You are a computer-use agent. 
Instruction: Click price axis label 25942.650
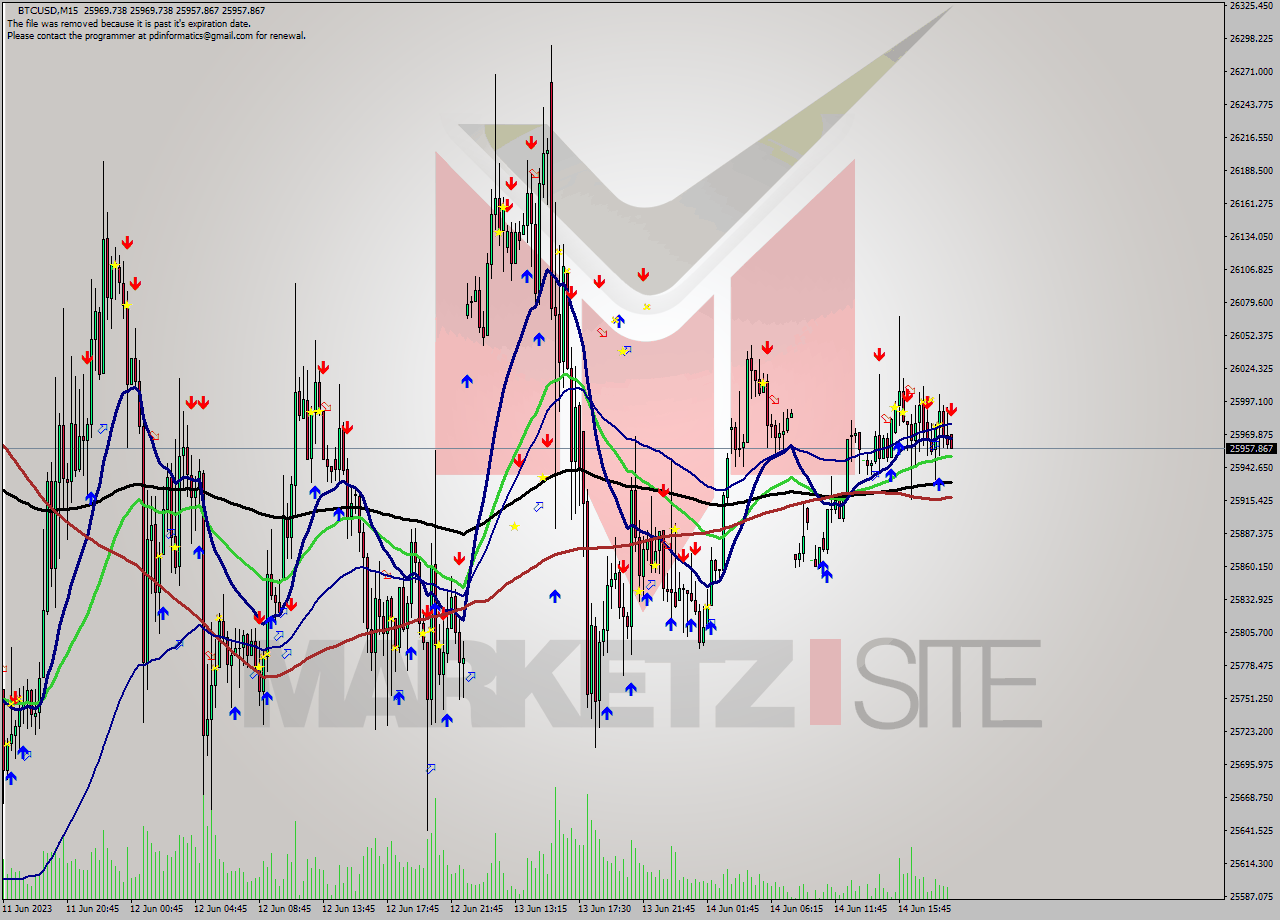pos(1251,467)
